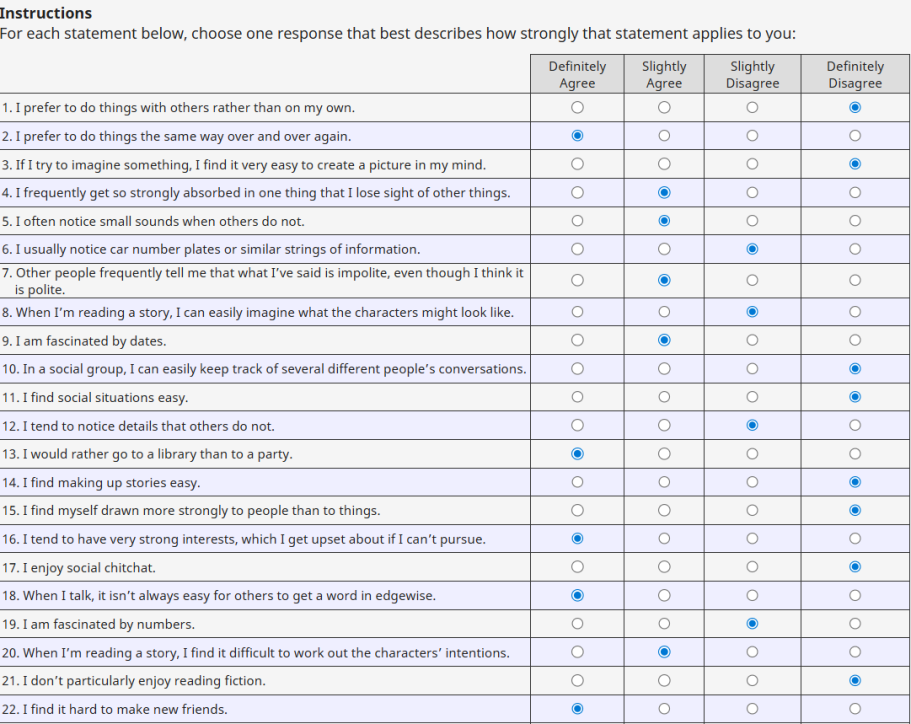Select Definitely Agree for enjoy social chitchat
The height and width of the screenshot is (724, 911).
(577, 567)
